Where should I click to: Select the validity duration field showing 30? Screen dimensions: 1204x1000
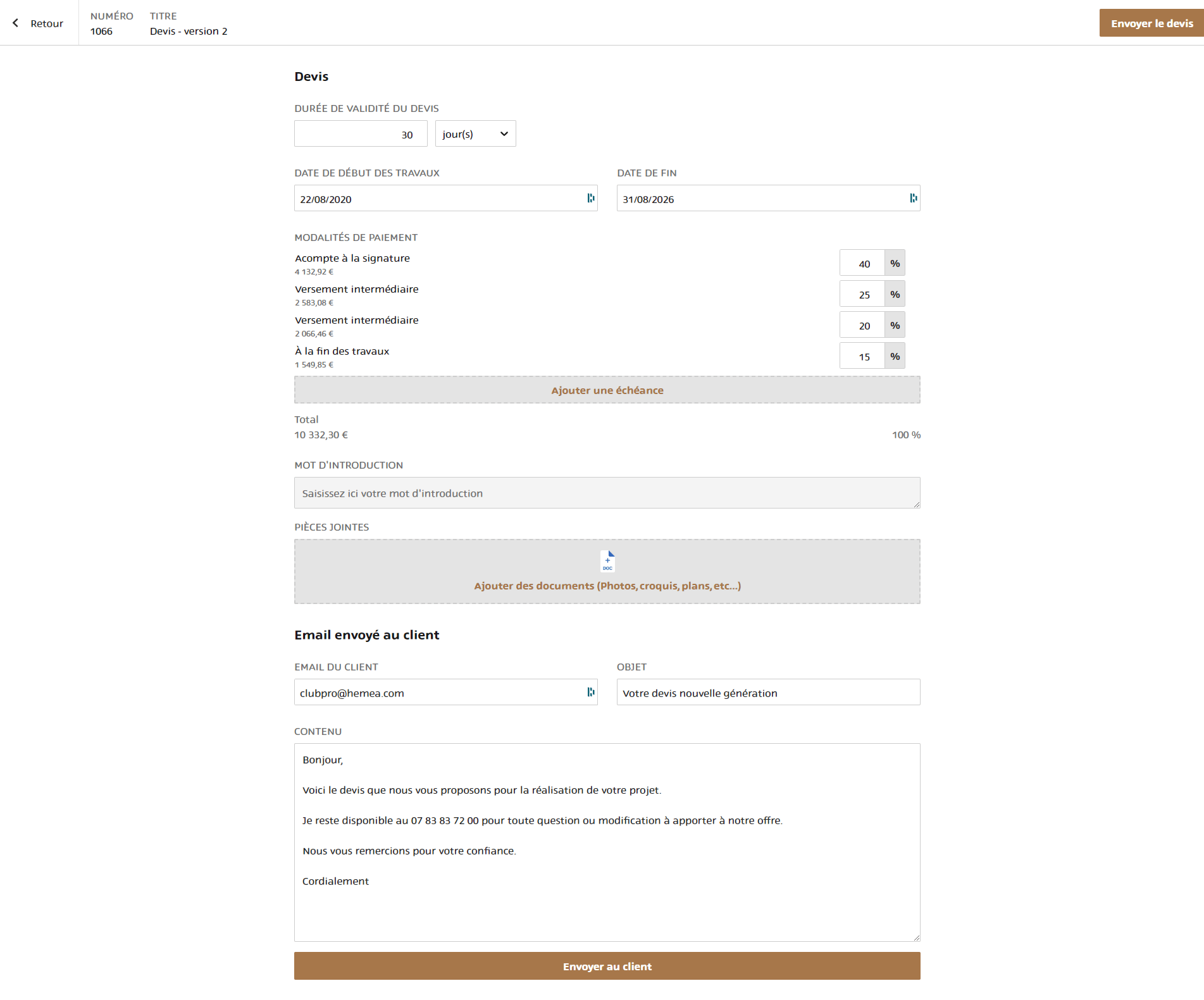[360, 133]
